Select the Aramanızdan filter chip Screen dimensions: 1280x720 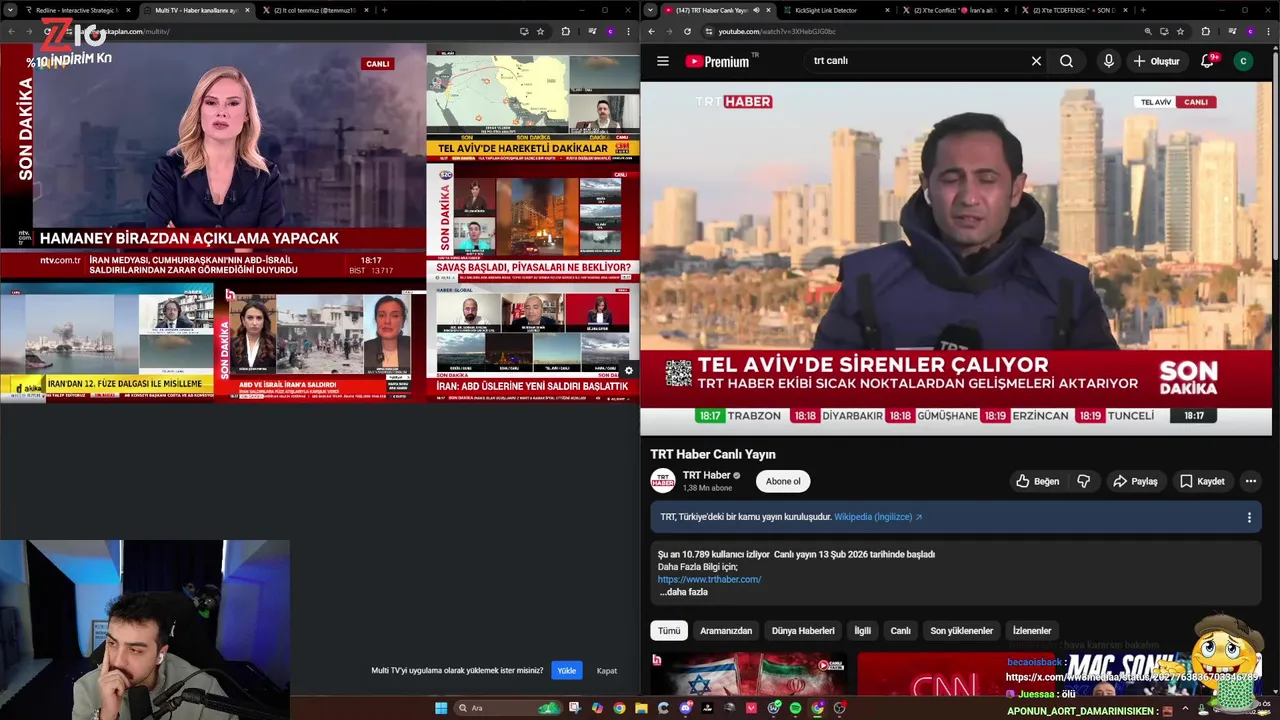tap(726, 631)
